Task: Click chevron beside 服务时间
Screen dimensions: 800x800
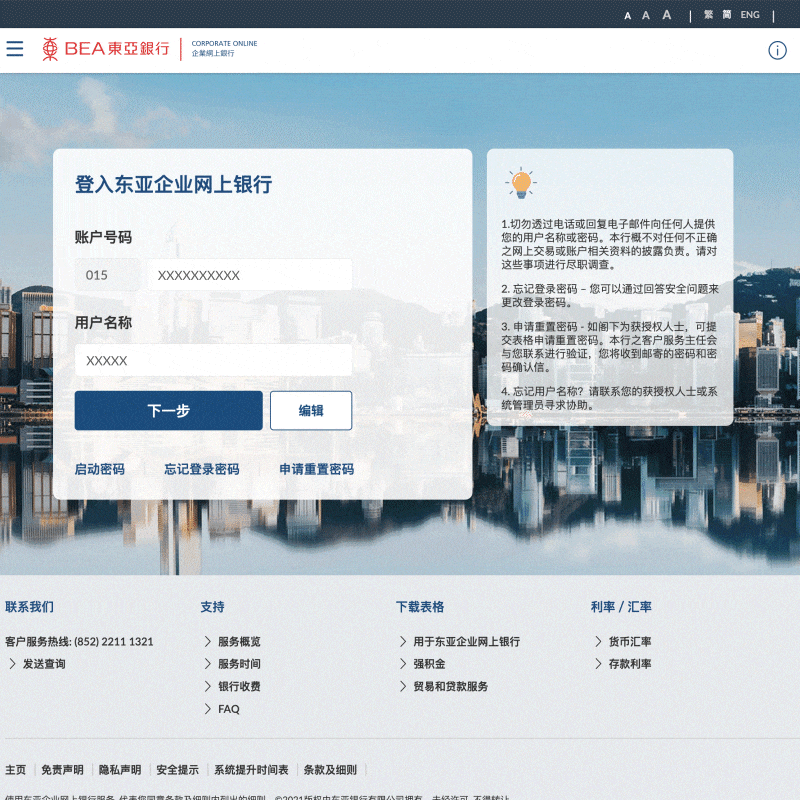Action: tap(208, 664)
